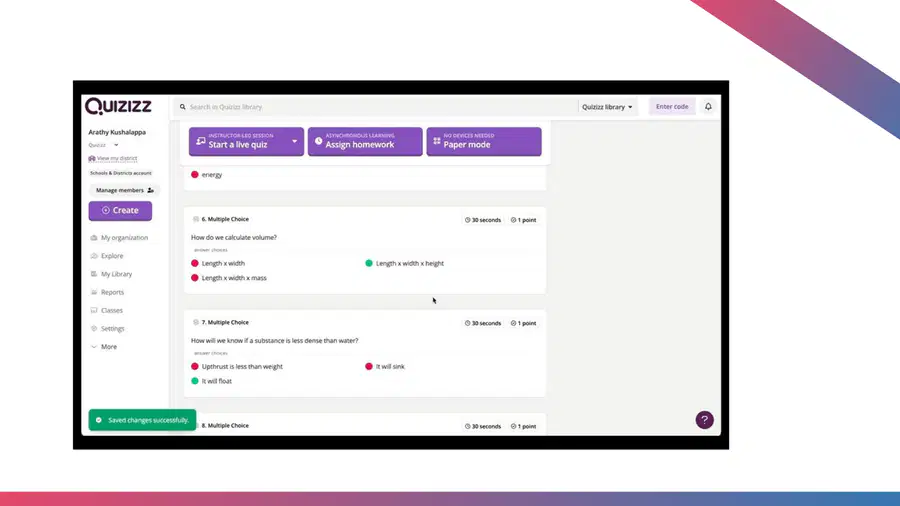Screen dimensions: 900x506
Task: Open the account dropdown under Arathy Kushalappa
Action: pos(104,145)
